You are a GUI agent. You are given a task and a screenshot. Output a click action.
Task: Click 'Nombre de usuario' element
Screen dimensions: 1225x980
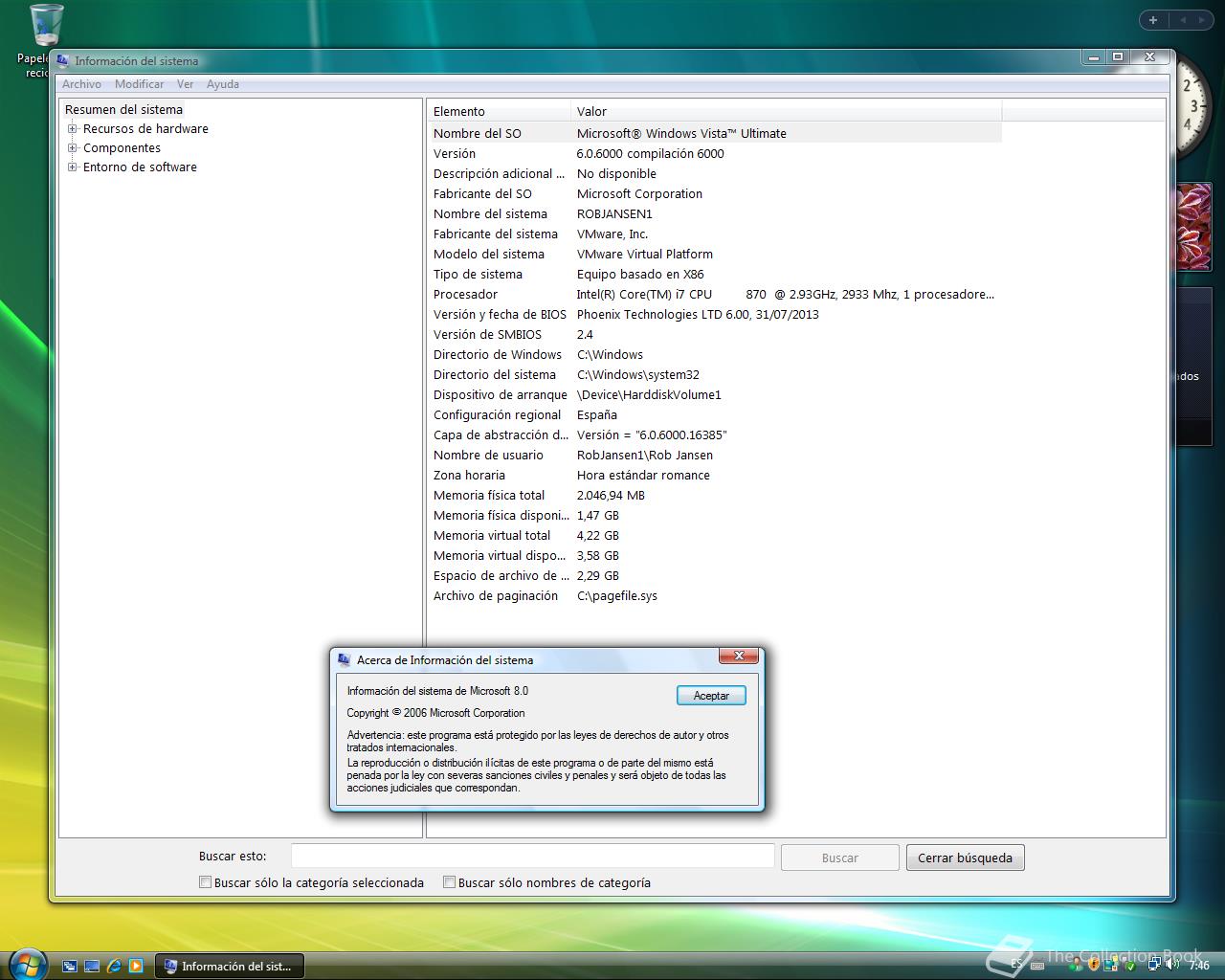click(x=488, y=455)
